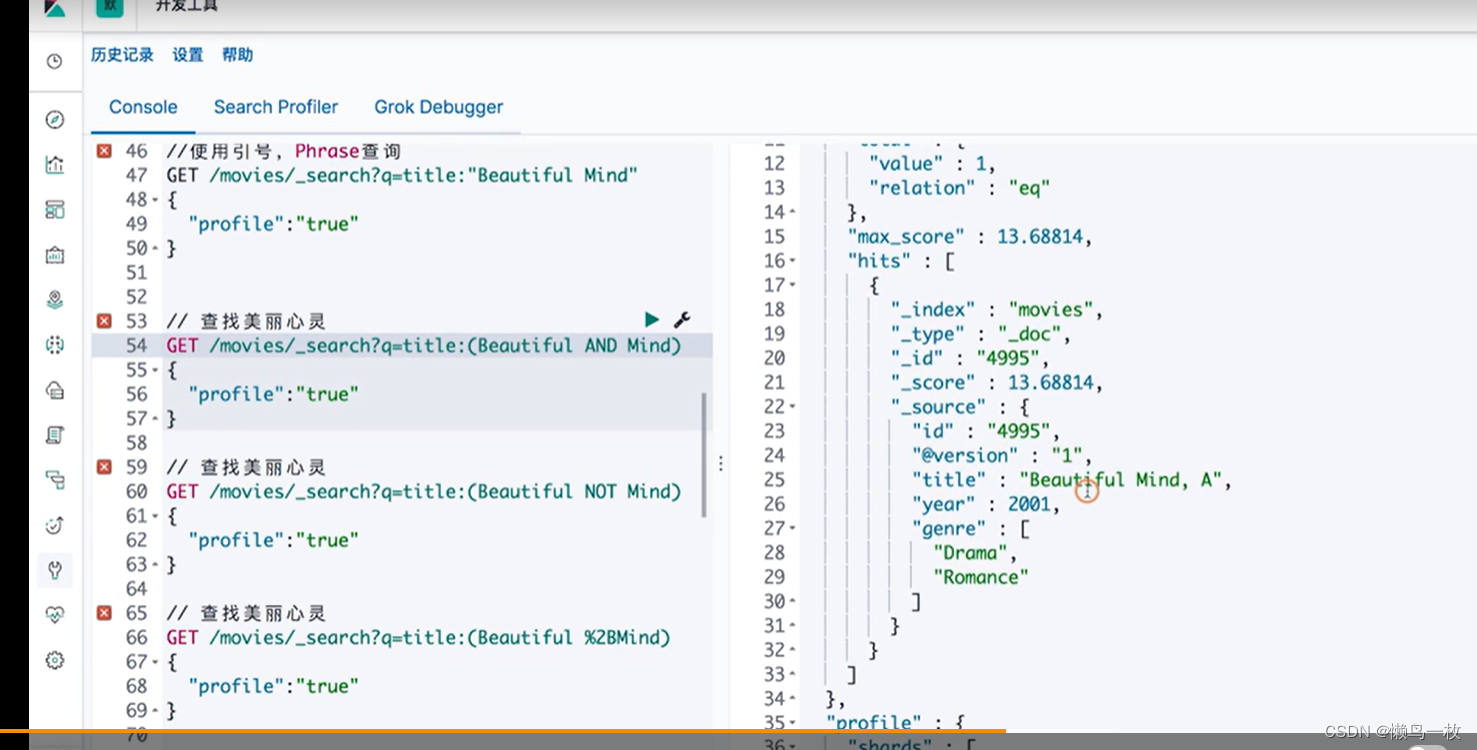
Task: Click the "_type" : "_doc" response line
Action: [981, 334]
